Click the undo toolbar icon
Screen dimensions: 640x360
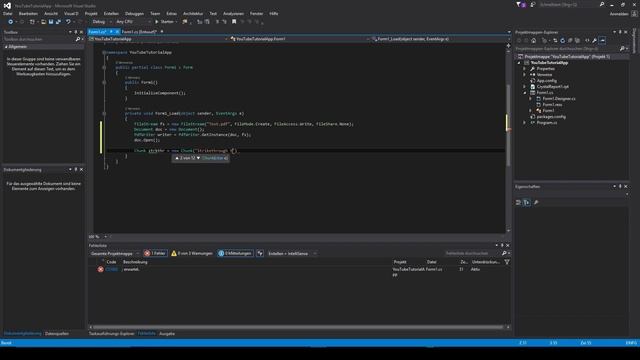coord(68,22)
